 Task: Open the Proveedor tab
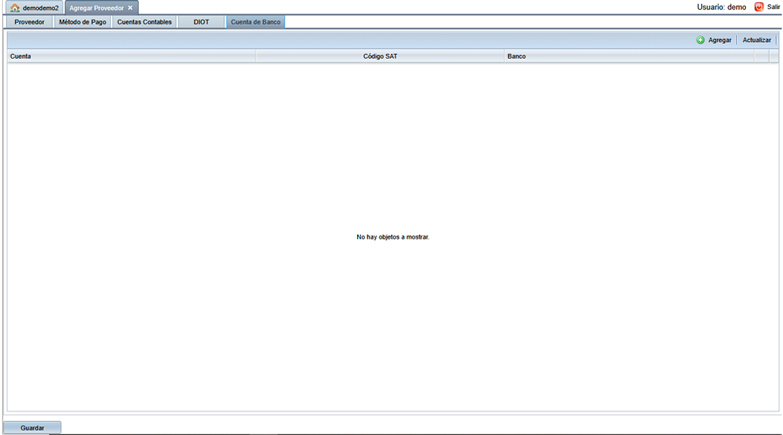29,22
